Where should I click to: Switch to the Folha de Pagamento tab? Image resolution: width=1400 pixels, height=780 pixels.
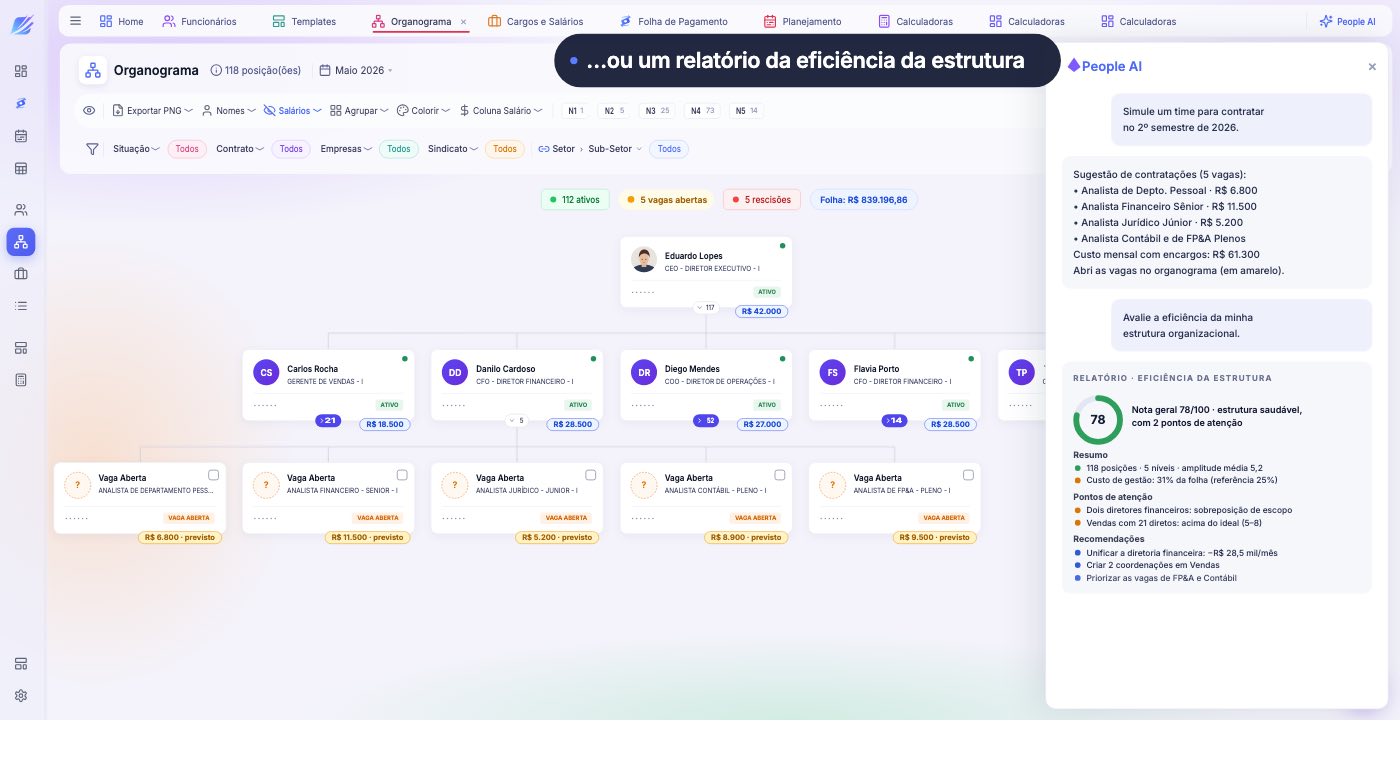pos(673,21)
